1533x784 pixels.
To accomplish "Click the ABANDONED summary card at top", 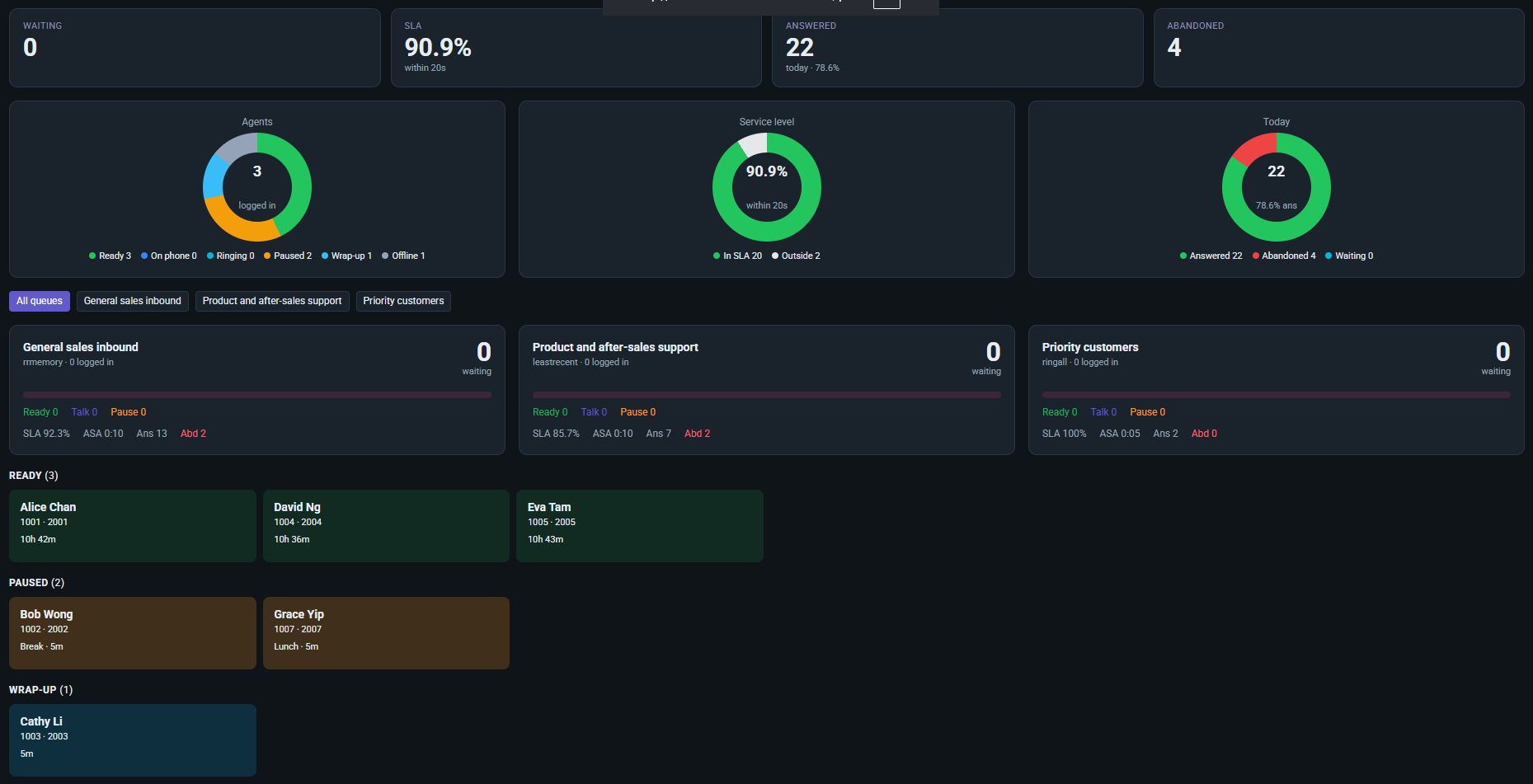I will pos(1338,48).
